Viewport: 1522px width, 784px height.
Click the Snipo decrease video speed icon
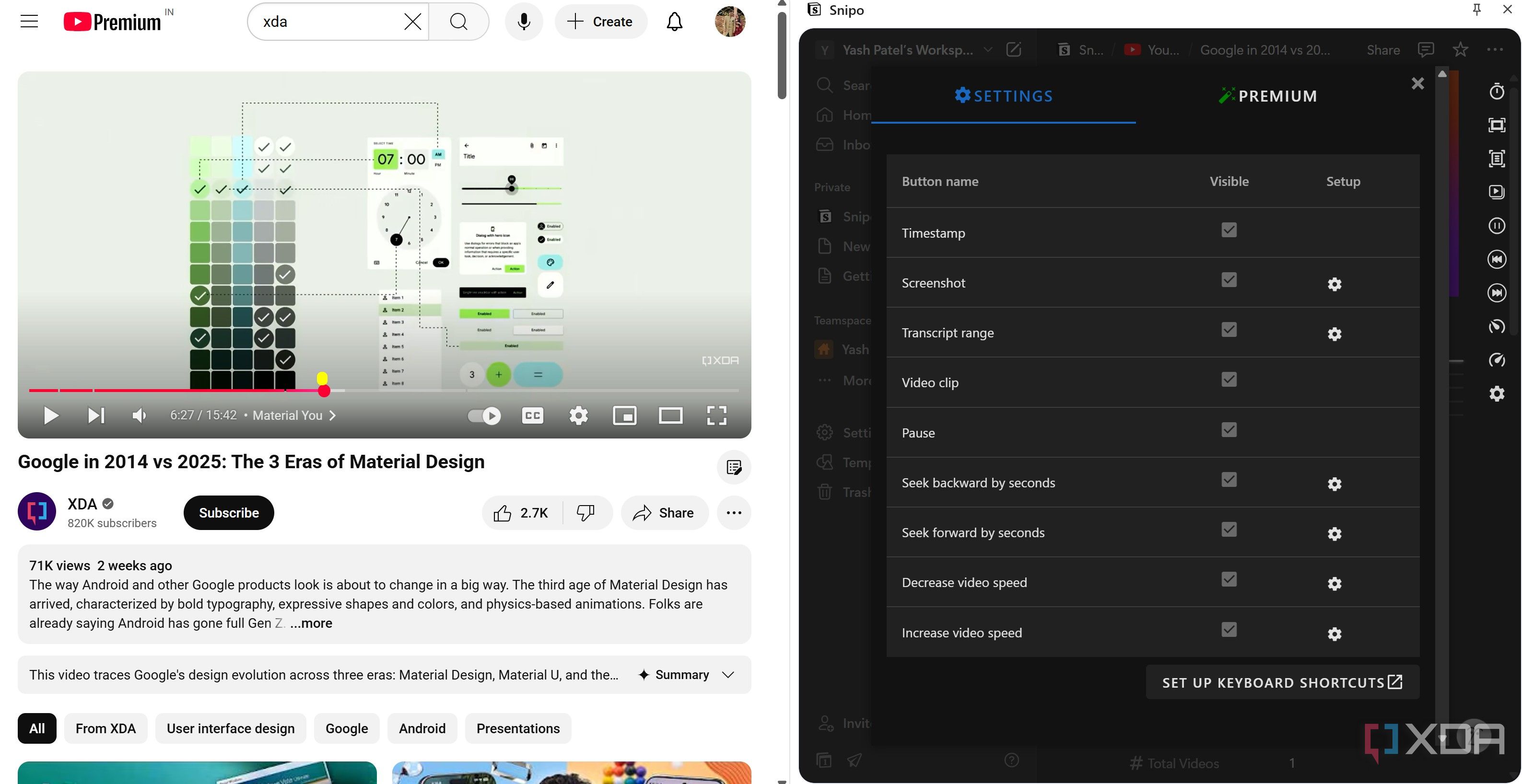1497,326
